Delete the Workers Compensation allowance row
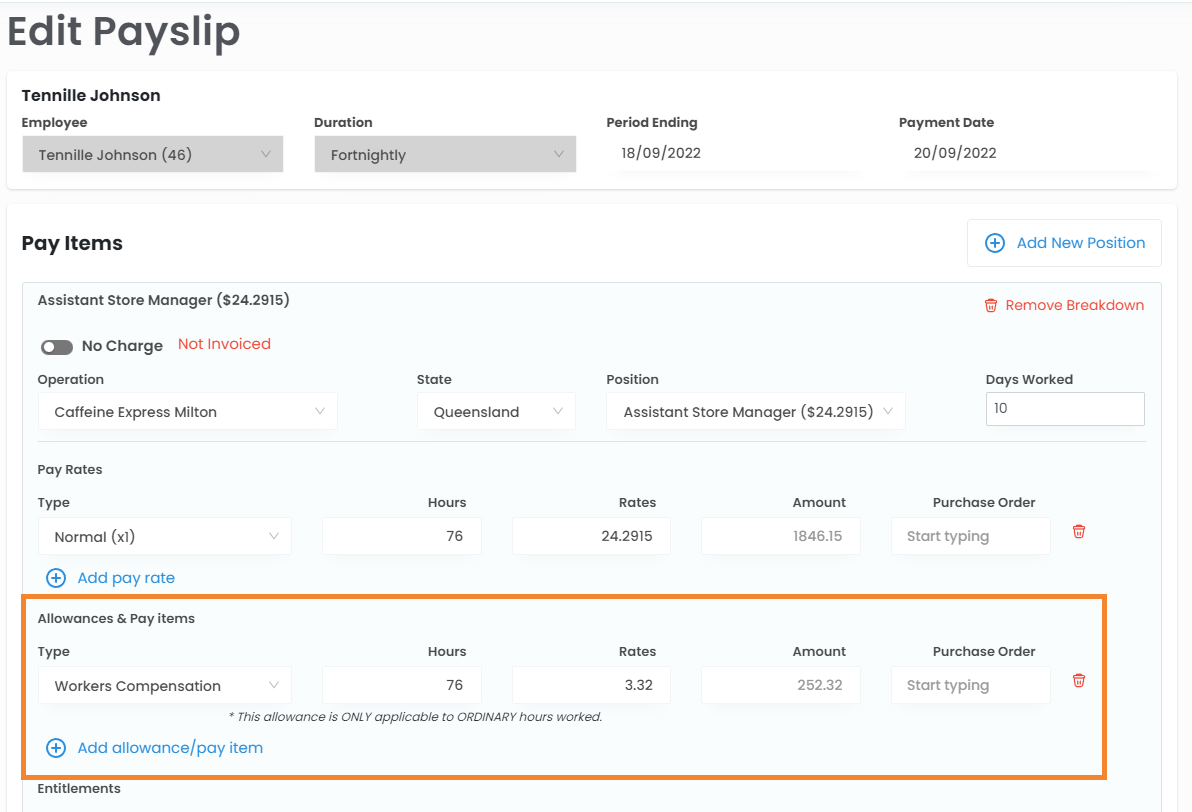Image resolution: width=1192 pixels, height=812 pixels. (x=1079, y=681)
